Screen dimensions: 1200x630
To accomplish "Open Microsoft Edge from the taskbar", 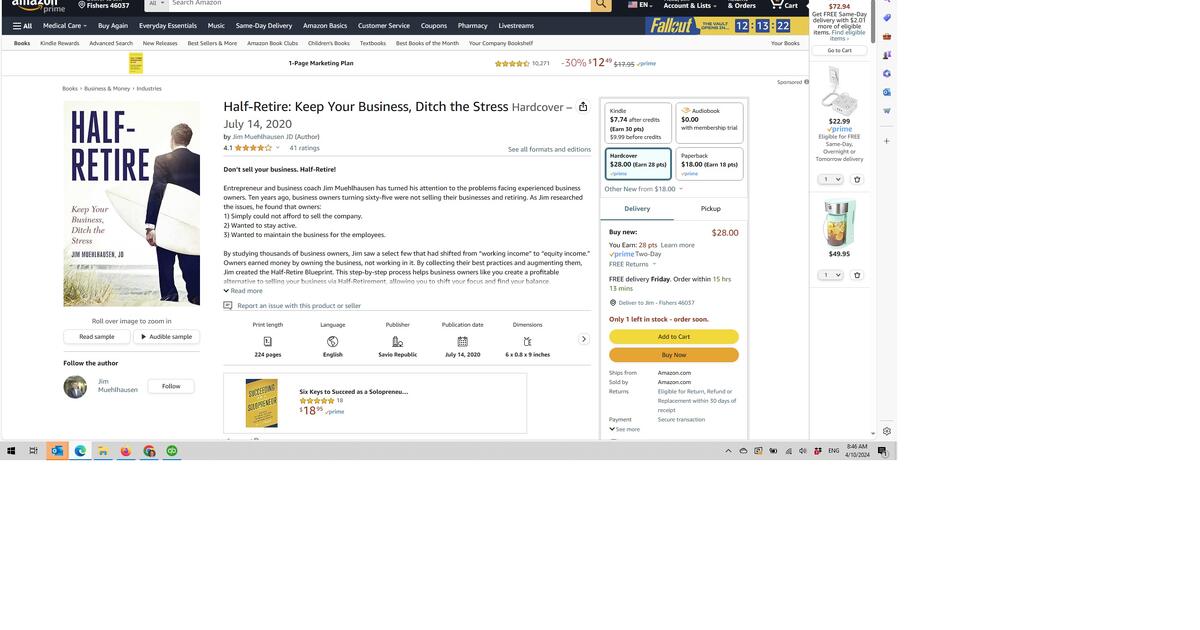I will pyautogui.click(x=80, y=451).
